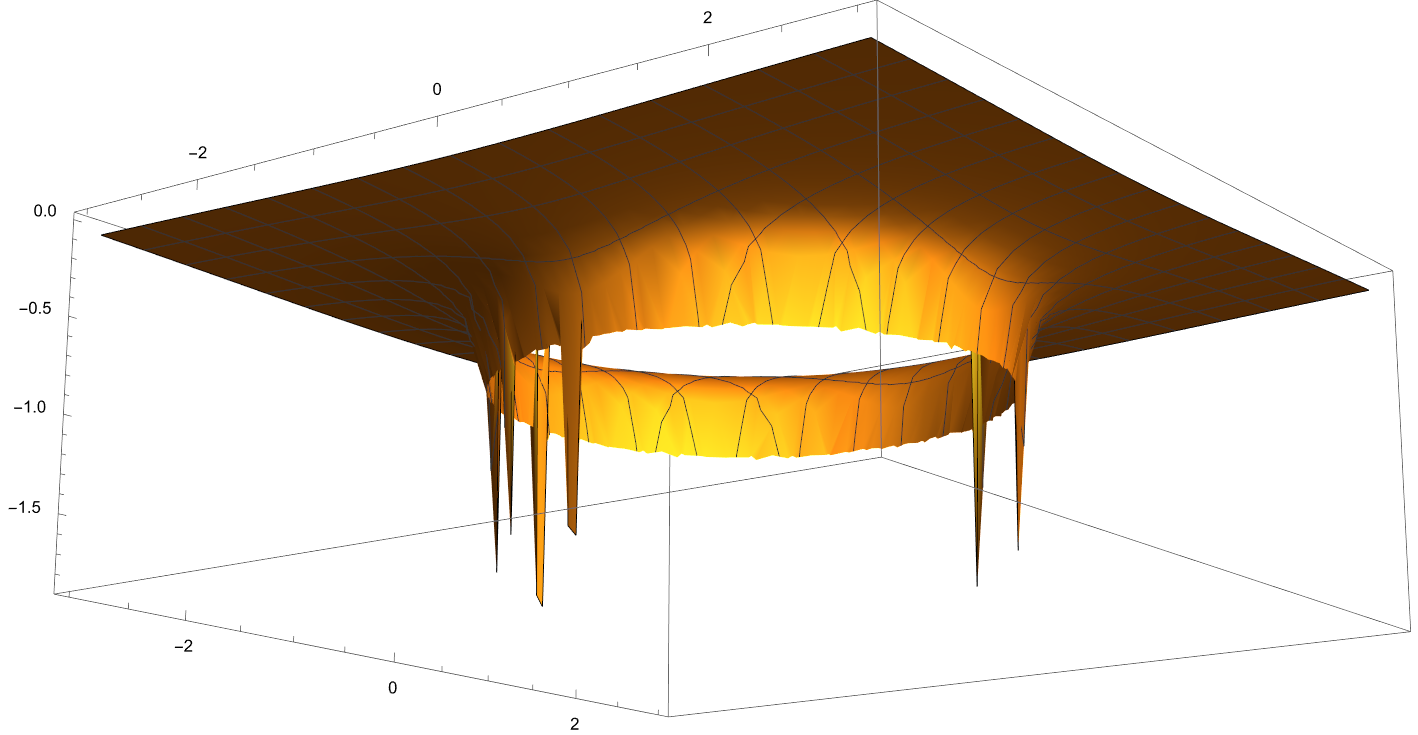Pick the 0 tick label on the bottom front axis
The image size is (1418, 735).
[x=392, y=687]
